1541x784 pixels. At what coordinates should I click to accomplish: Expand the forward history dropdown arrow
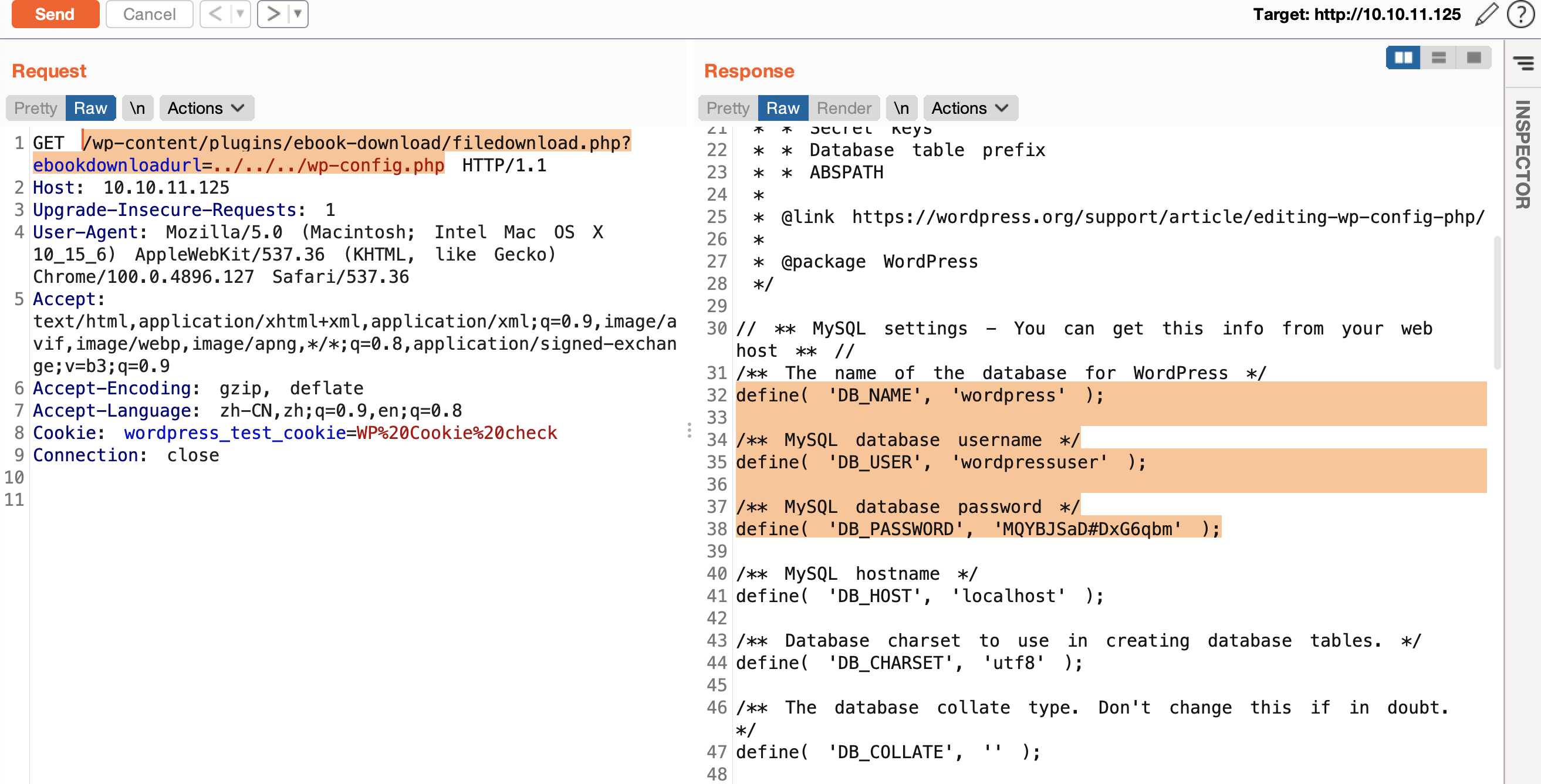[x=298, y=13]
